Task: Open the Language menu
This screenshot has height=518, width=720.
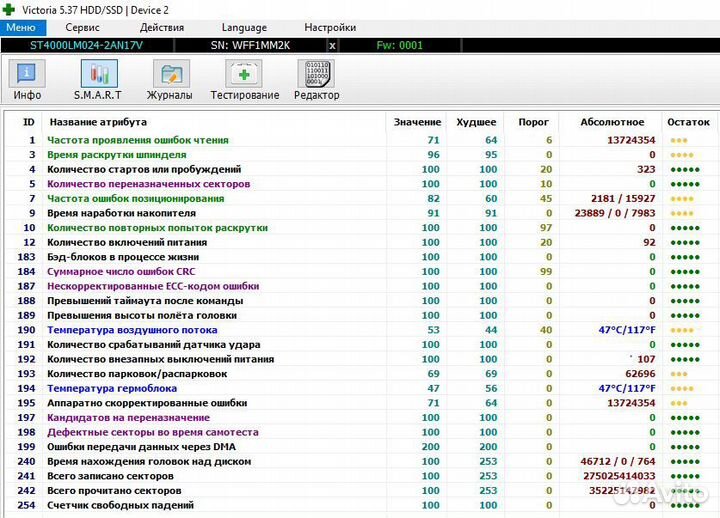Action: 244,27
